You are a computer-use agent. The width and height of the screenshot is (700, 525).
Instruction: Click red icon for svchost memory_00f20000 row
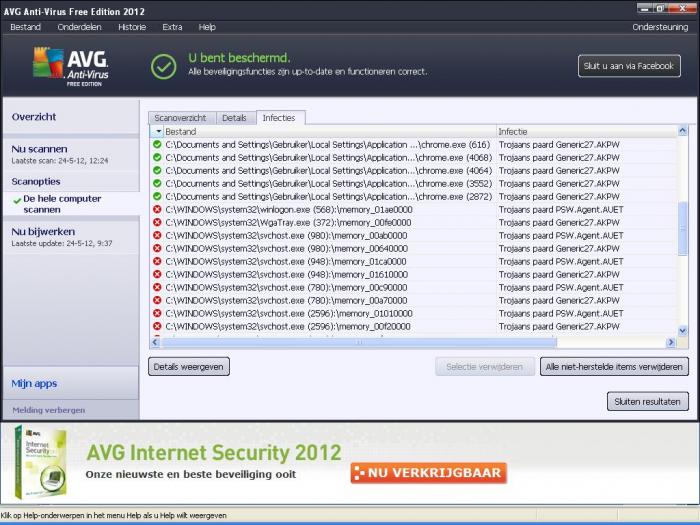[x=157, y=326]
